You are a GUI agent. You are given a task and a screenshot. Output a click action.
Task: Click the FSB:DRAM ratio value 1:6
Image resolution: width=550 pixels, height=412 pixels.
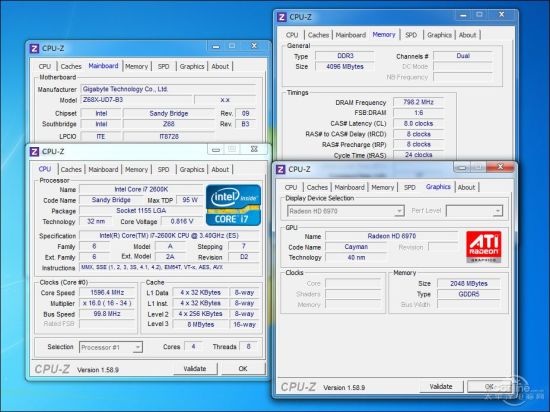pos(418,113)
